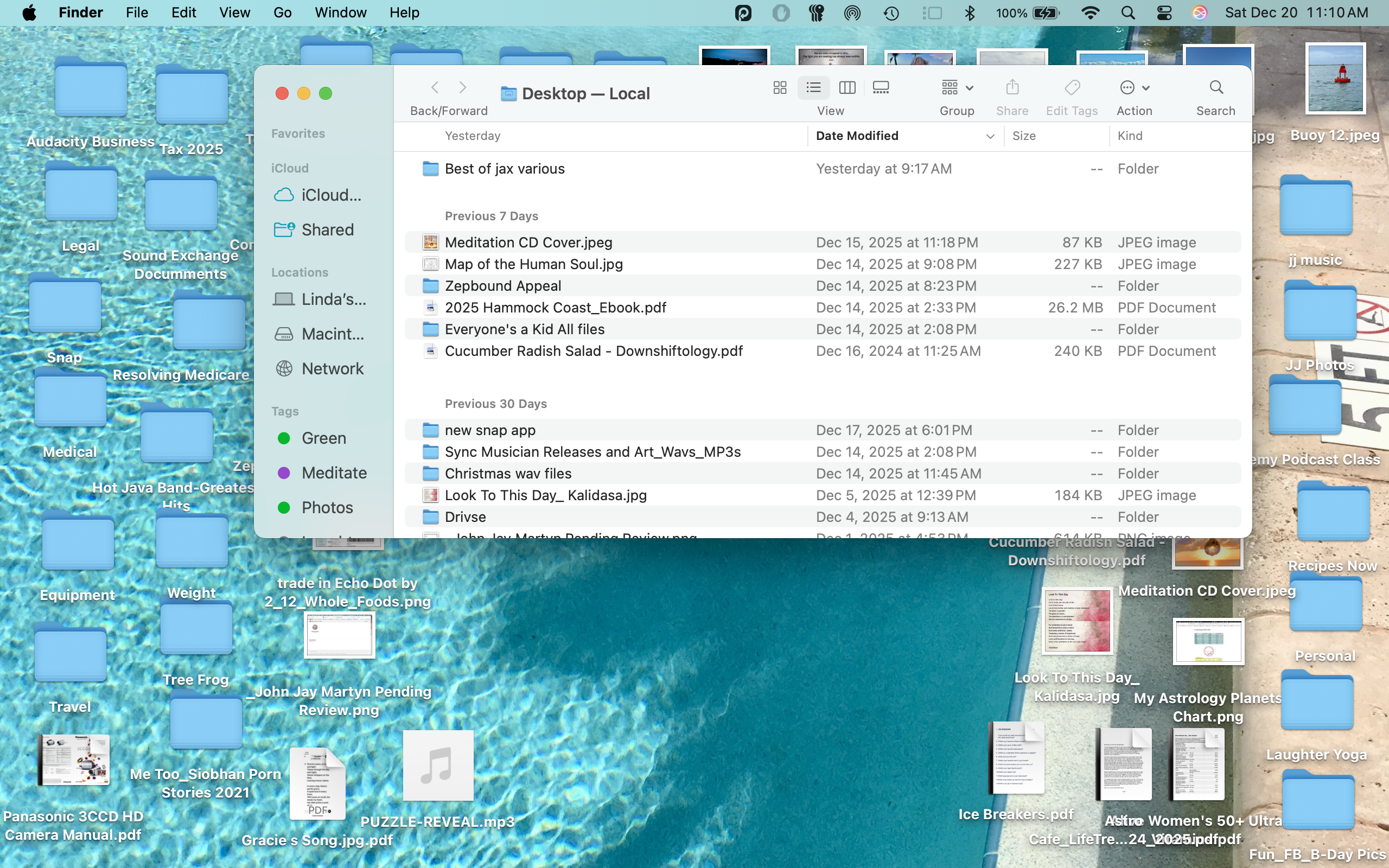Open the Action dropdown menu

click(x=1134, y=87)
